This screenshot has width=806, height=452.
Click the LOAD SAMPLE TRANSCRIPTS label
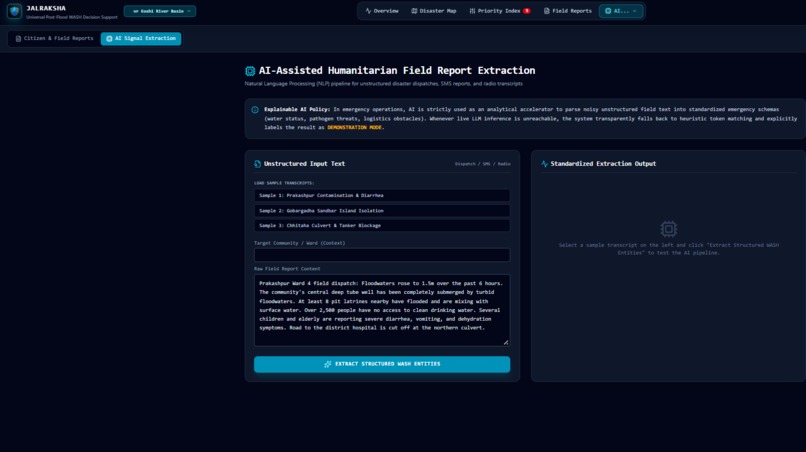284,183
